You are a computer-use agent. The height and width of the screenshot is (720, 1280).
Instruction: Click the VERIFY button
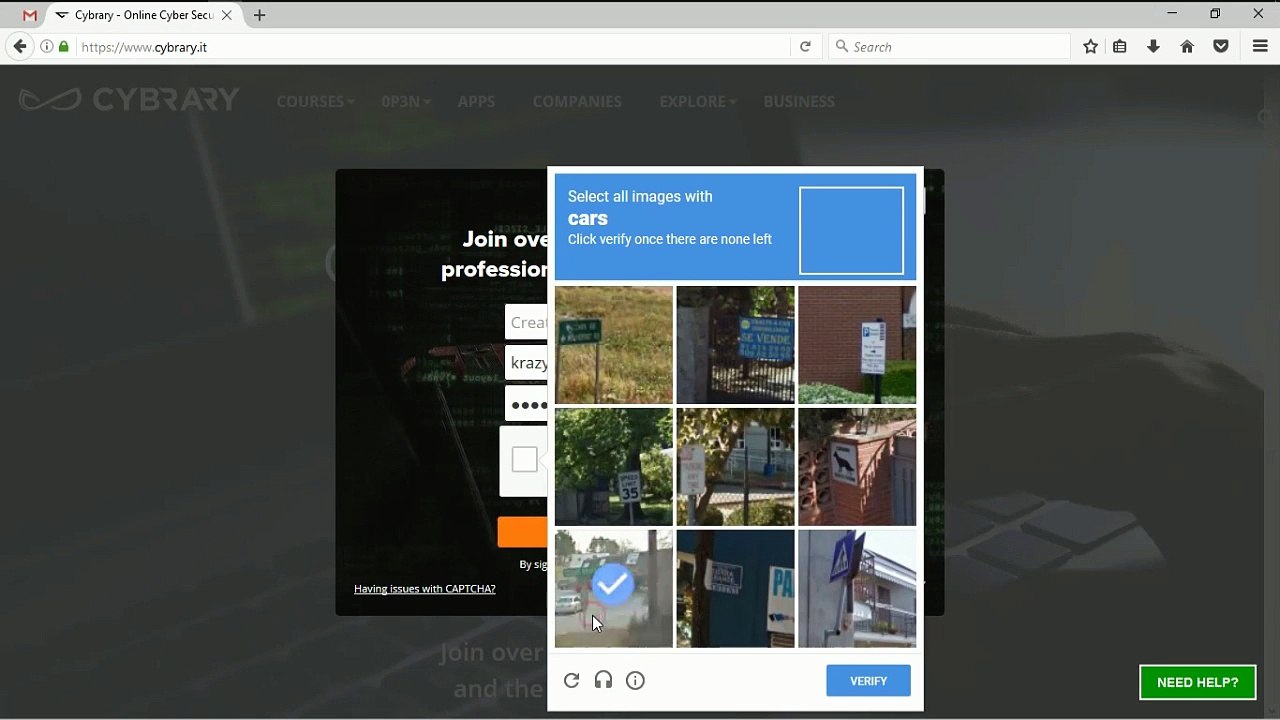click(x=868, y=681)
